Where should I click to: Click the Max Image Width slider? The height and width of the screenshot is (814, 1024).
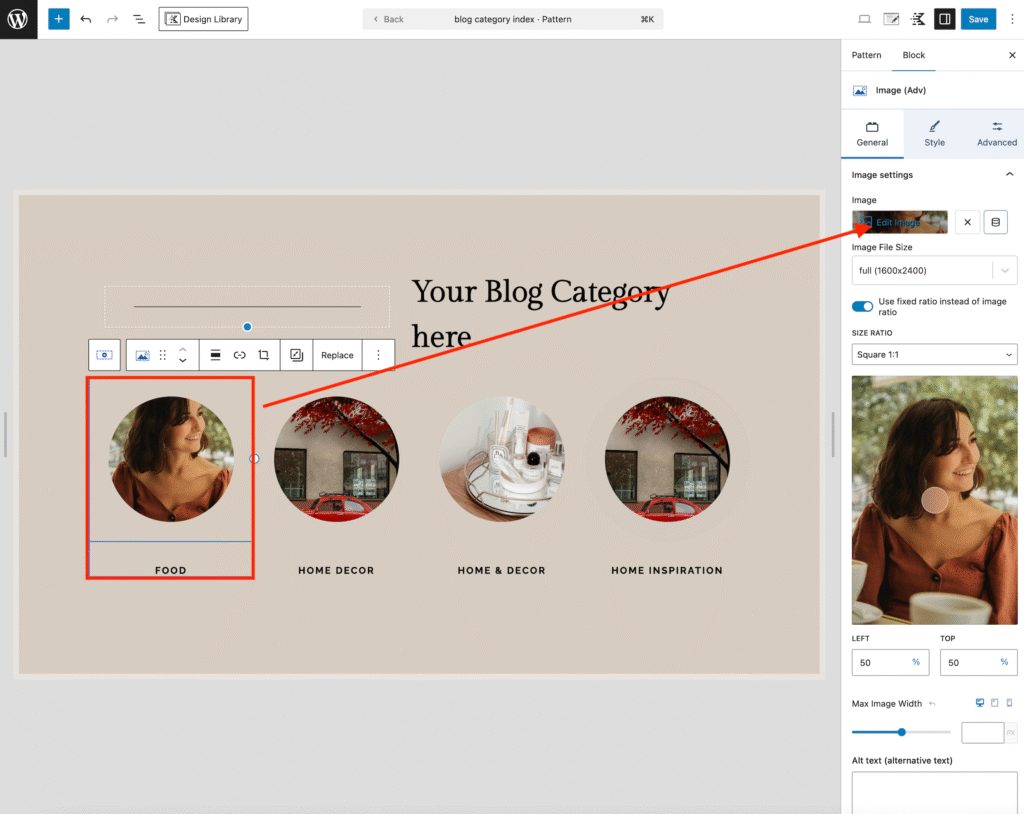coord(901,732)
